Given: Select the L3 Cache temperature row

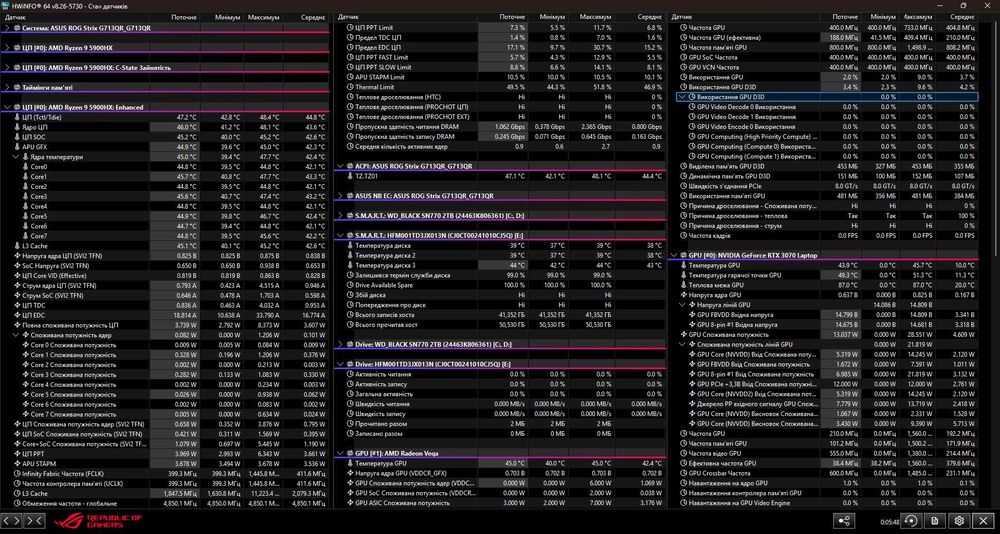Looking at the screenshot, I should point(166,246).
